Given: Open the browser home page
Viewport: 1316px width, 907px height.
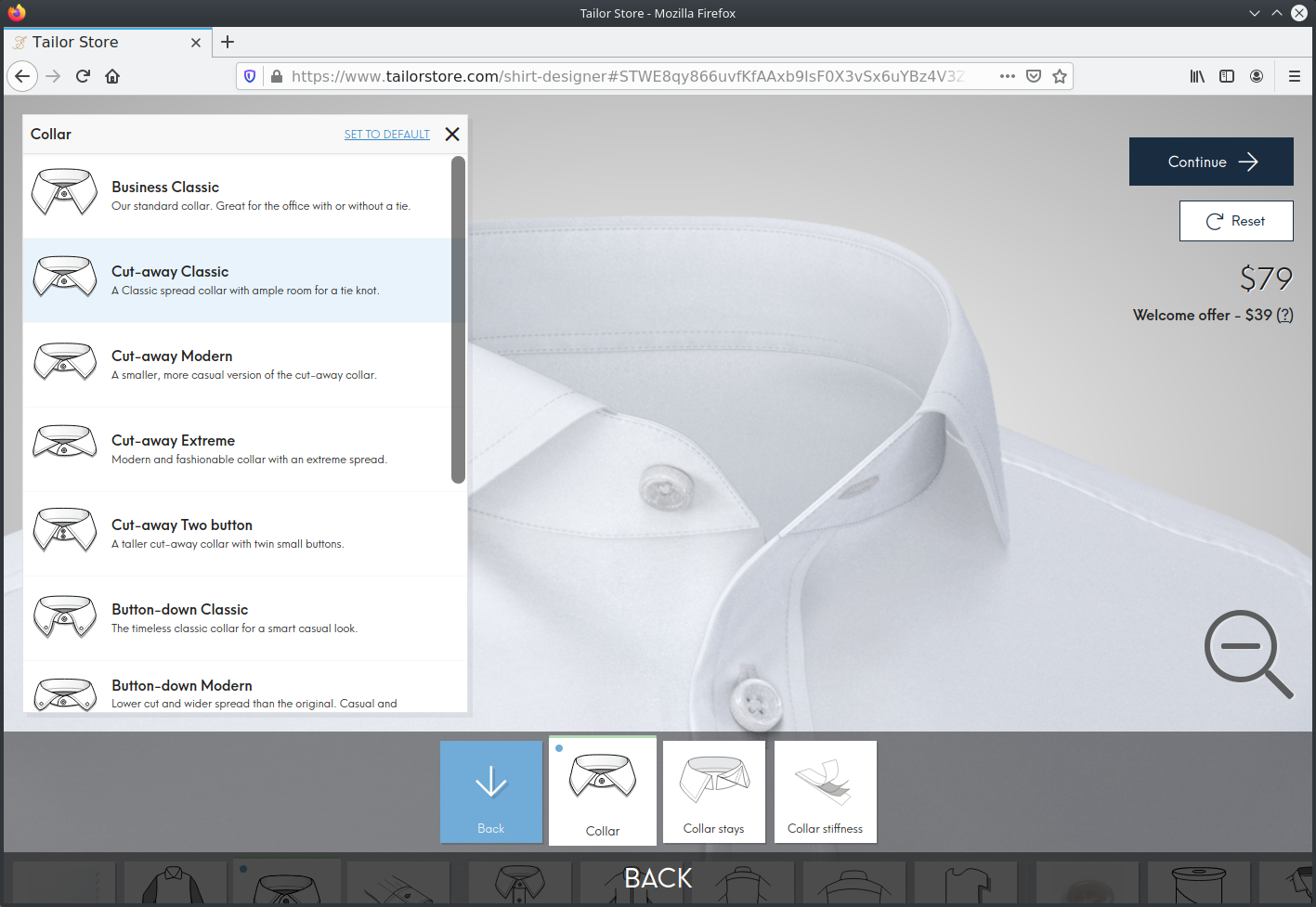Looking at the screenshot, I should (x=112, y=76).
